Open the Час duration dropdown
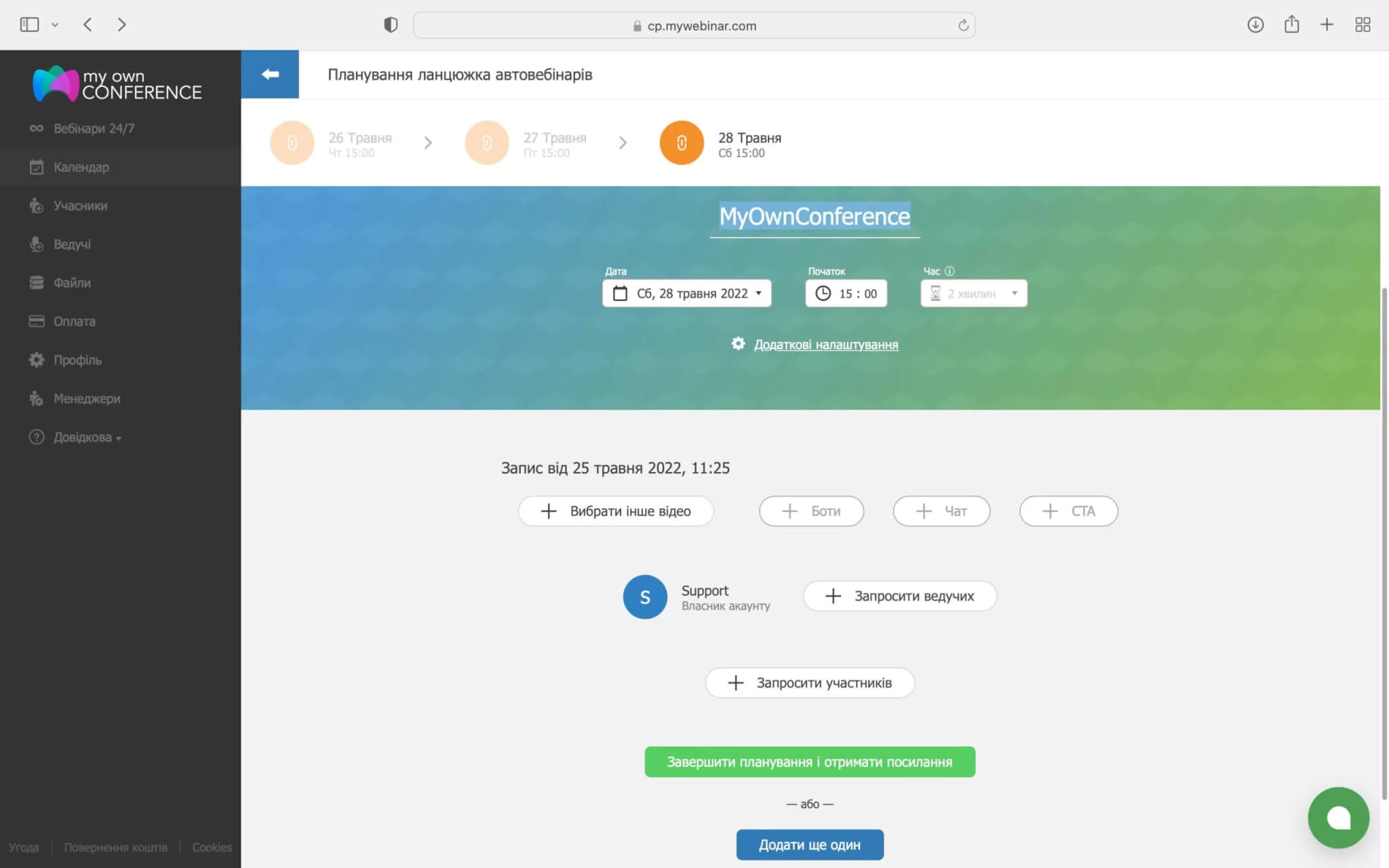 [x=973, y=294]
